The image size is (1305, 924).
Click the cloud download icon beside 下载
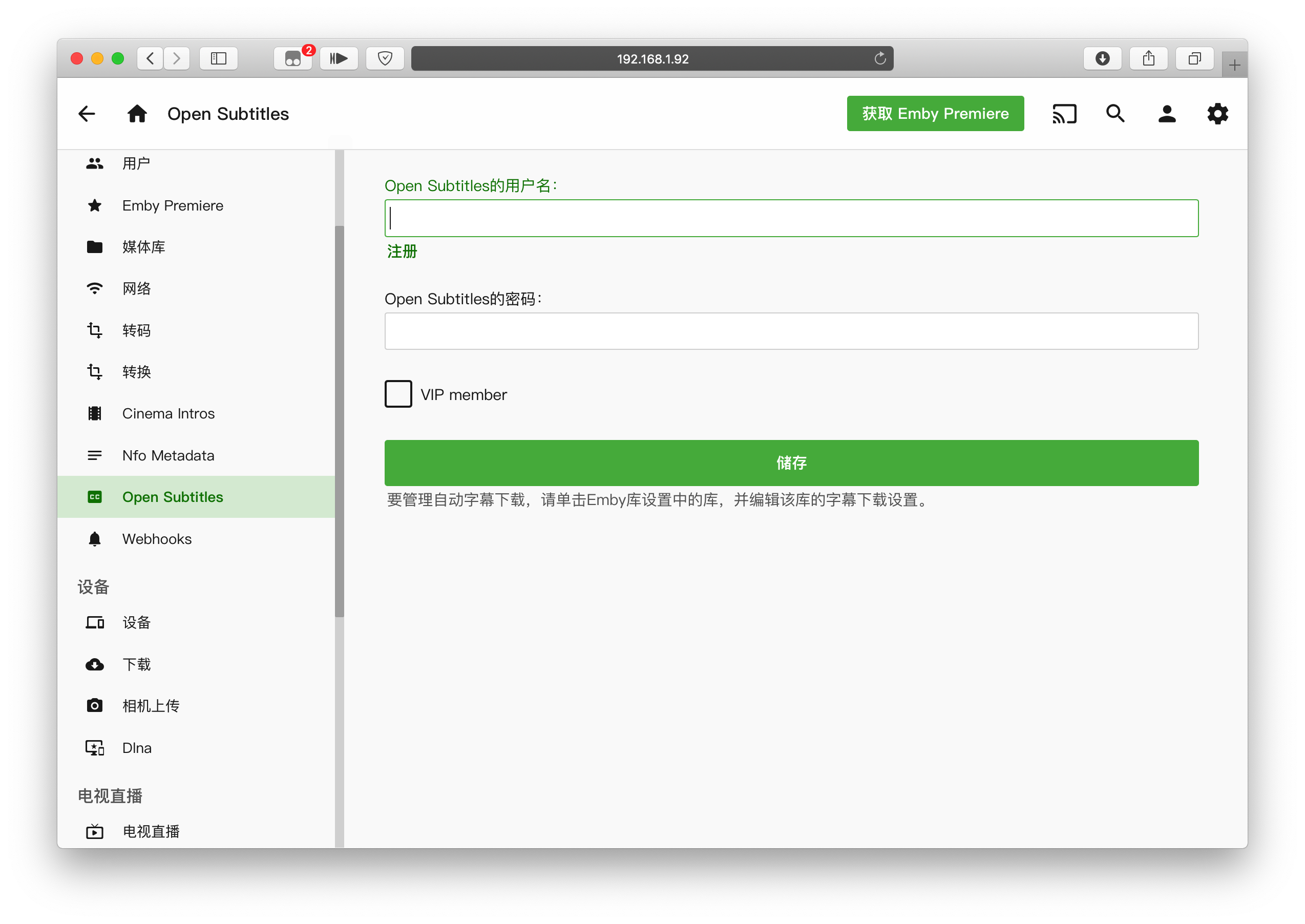[94, 664]
